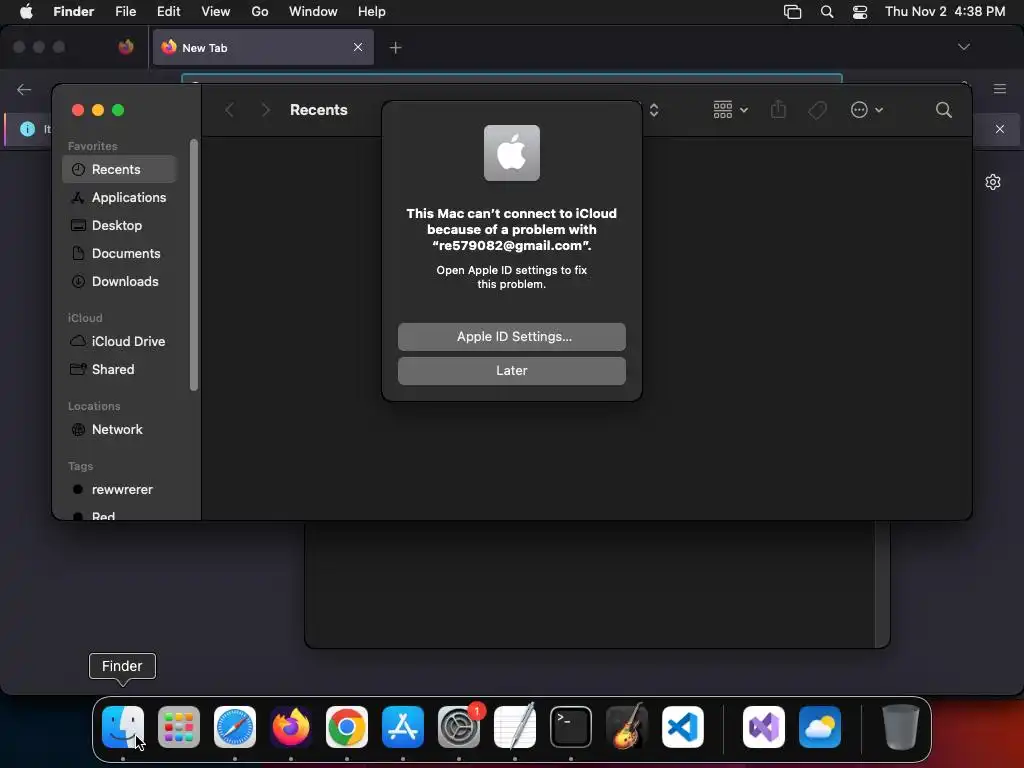Open Launchpad from the Dock
The width and height of the screenshot is (1024, 768).
coord(179,727)
